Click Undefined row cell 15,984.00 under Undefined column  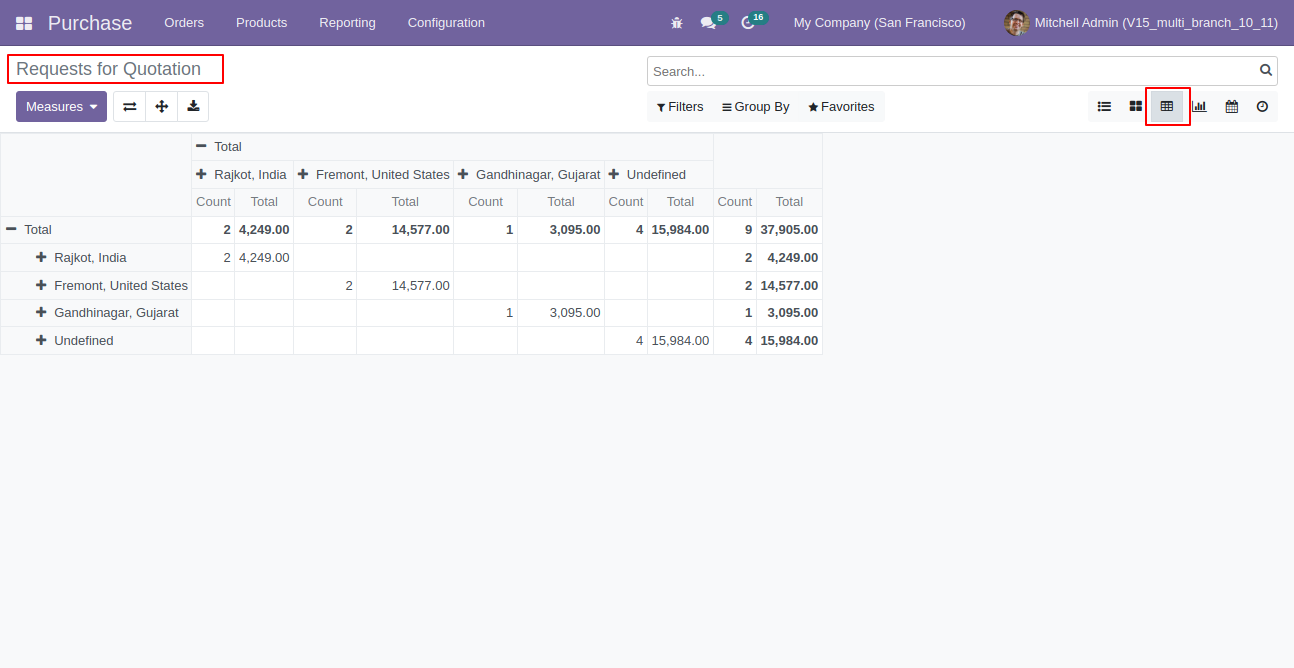tap(680, 341)
